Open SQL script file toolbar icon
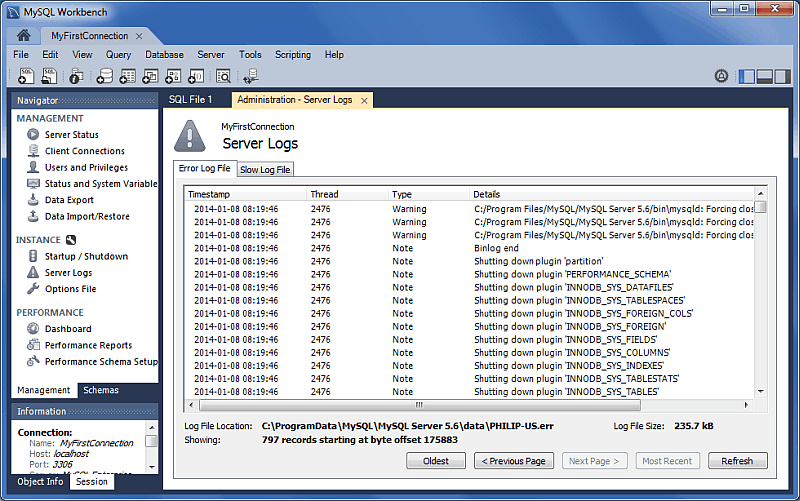This screenshot has height=501, width=800. (49, 76)
